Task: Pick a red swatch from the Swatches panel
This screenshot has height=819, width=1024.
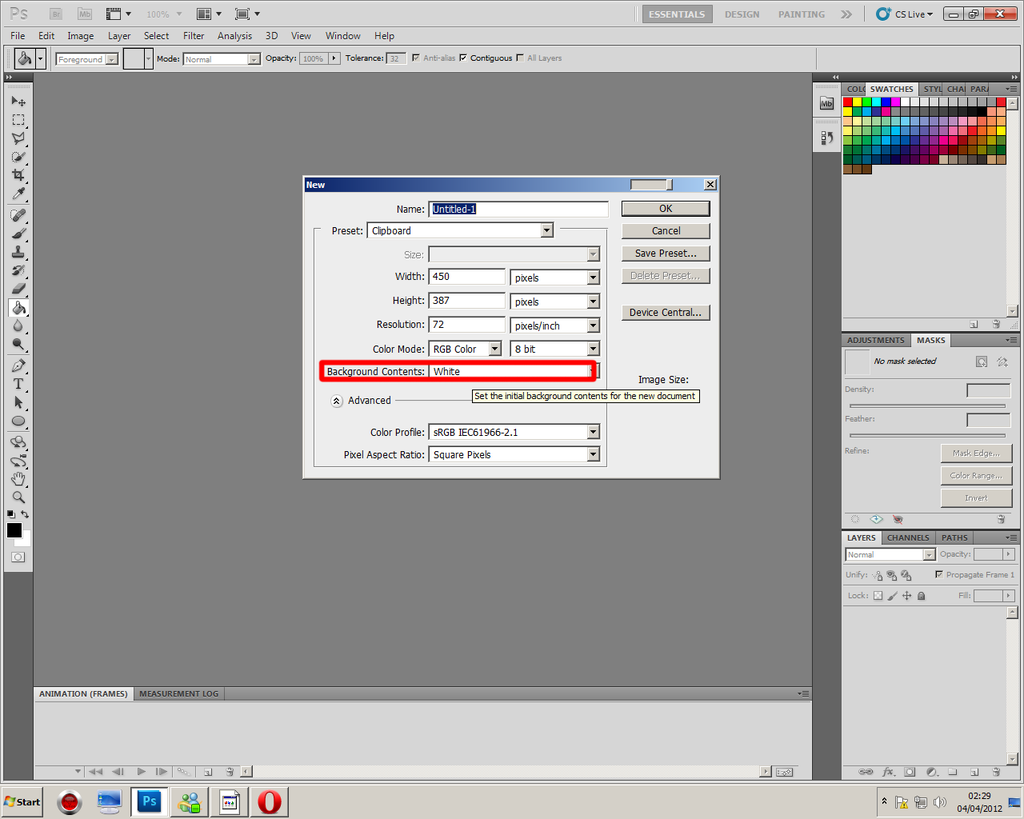Action: point(849,101)
